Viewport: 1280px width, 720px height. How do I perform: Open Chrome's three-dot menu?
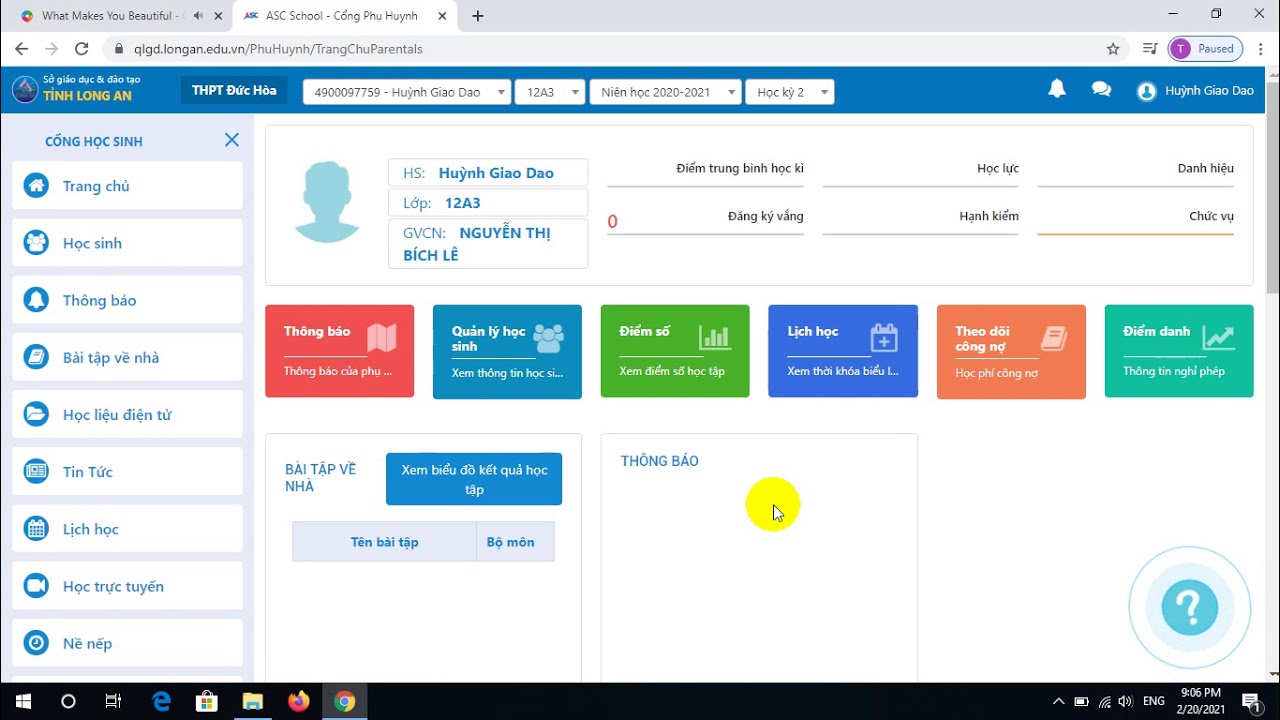(x=1259, y=48)
